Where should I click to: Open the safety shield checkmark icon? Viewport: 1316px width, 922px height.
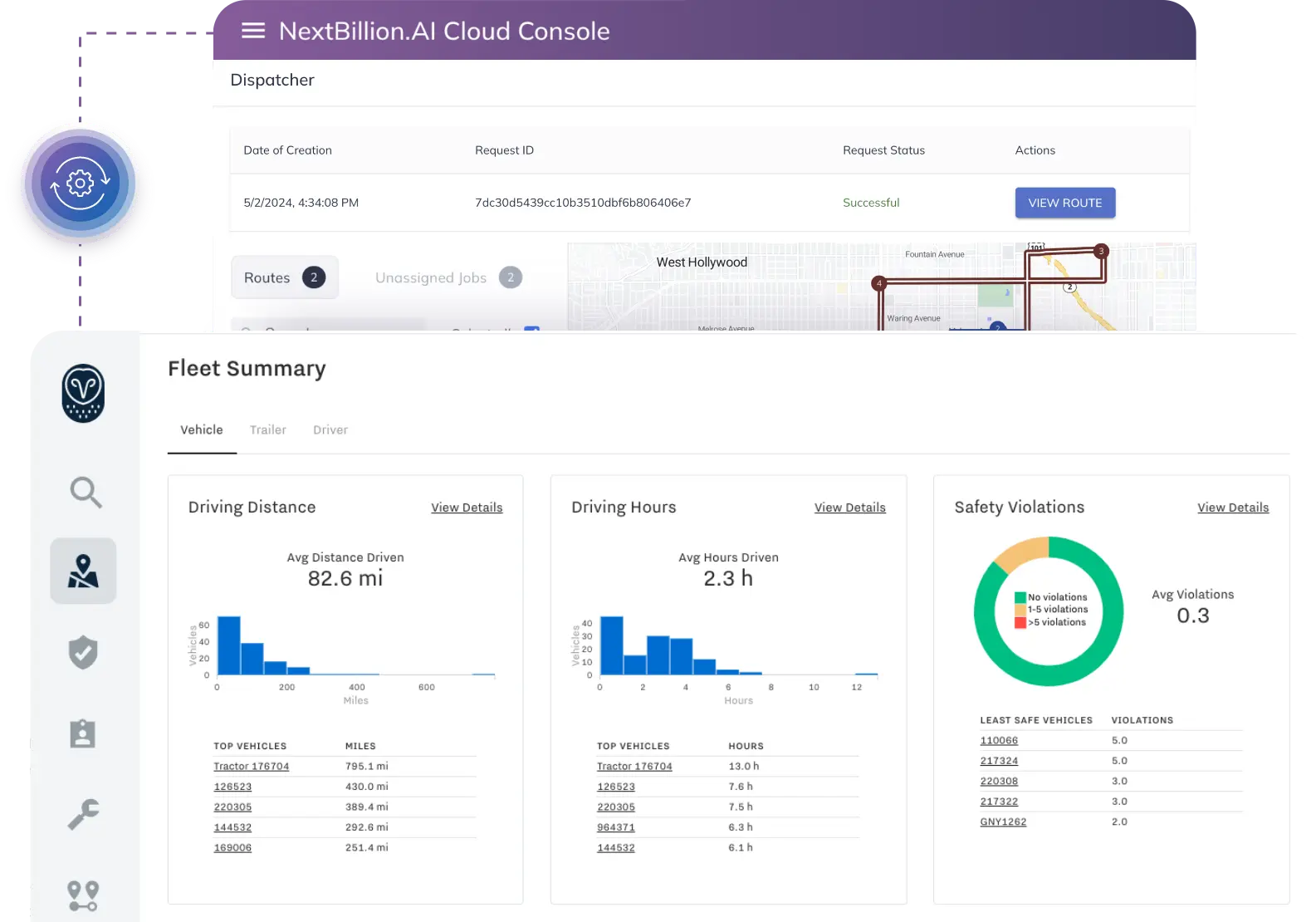[83, 653]
